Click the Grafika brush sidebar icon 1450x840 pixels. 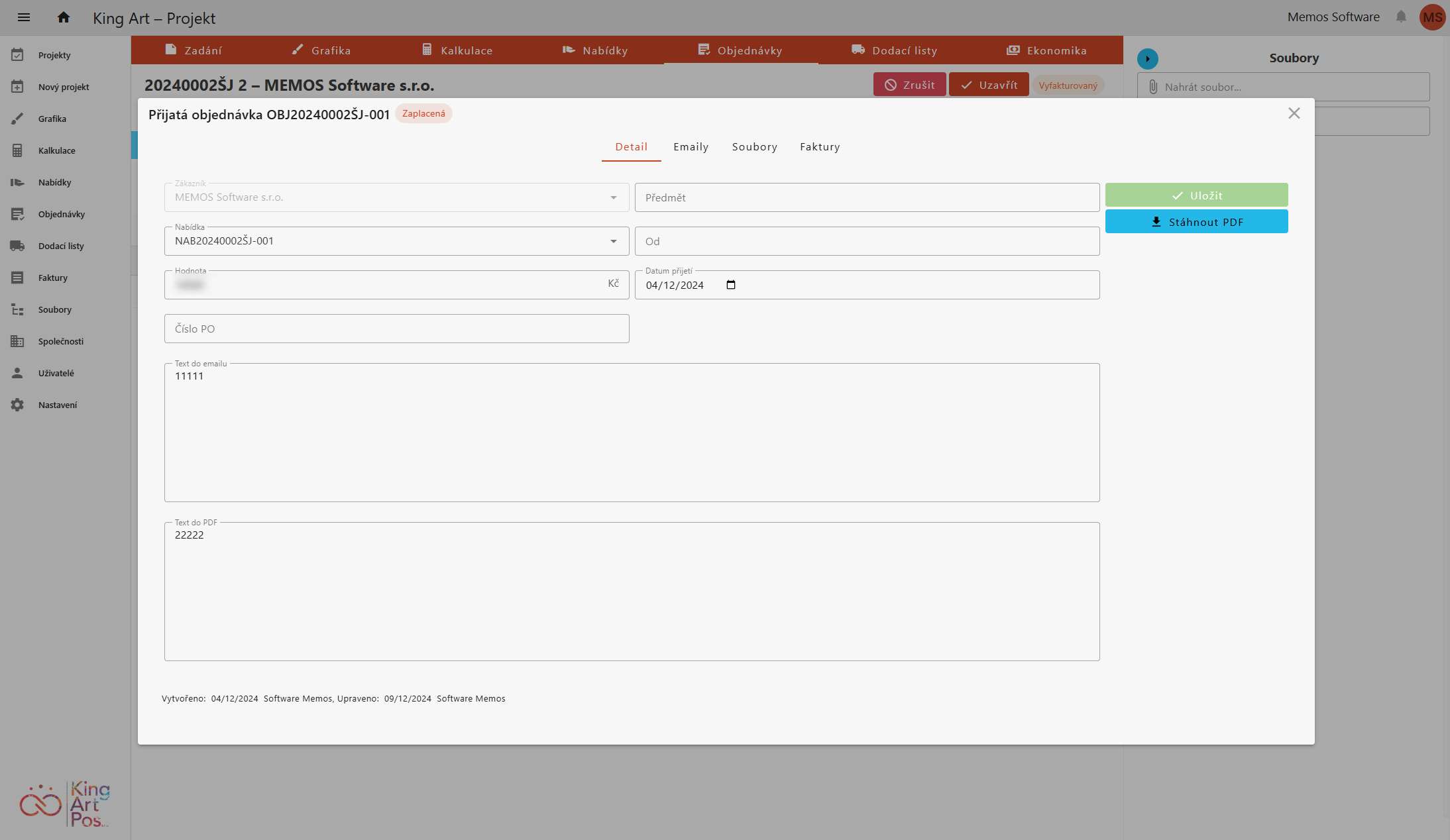click(x=17, y=119)
